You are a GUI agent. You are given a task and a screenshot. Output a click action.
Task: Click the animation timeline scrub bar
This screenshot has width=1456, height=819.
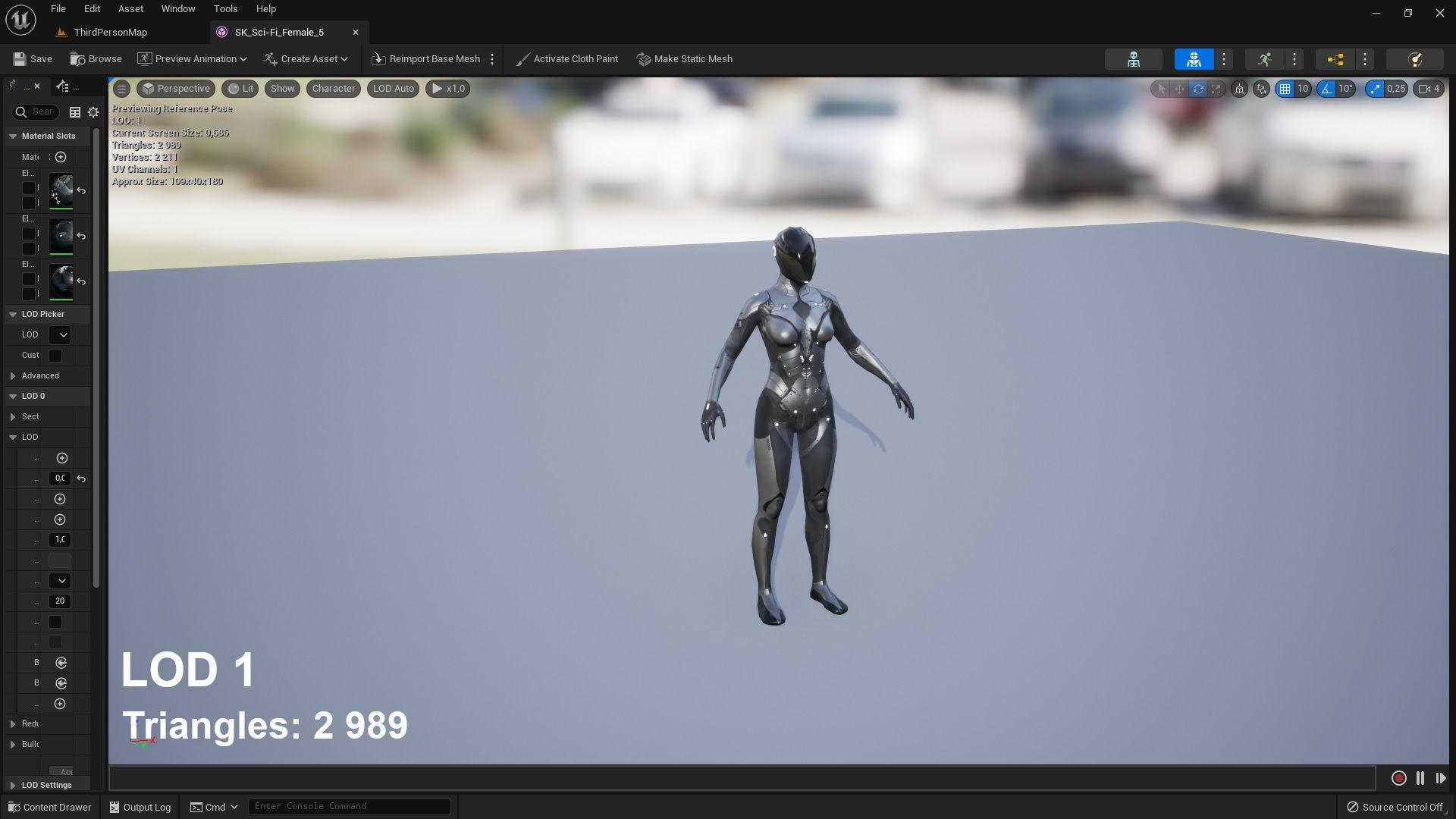click(742, 778)
